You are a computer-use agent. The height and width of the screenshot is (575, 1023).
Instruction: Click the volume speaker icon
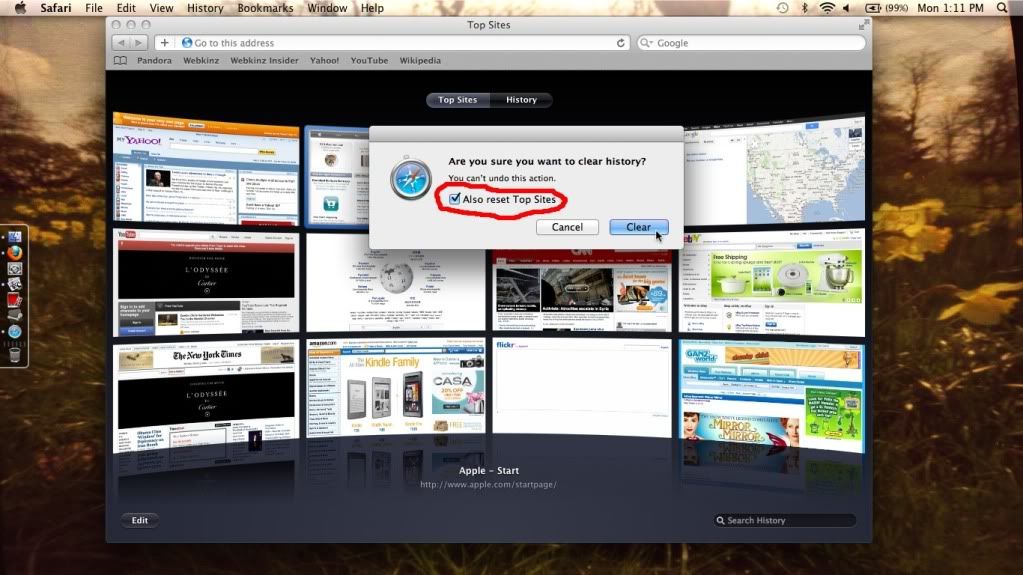point(847,8)
